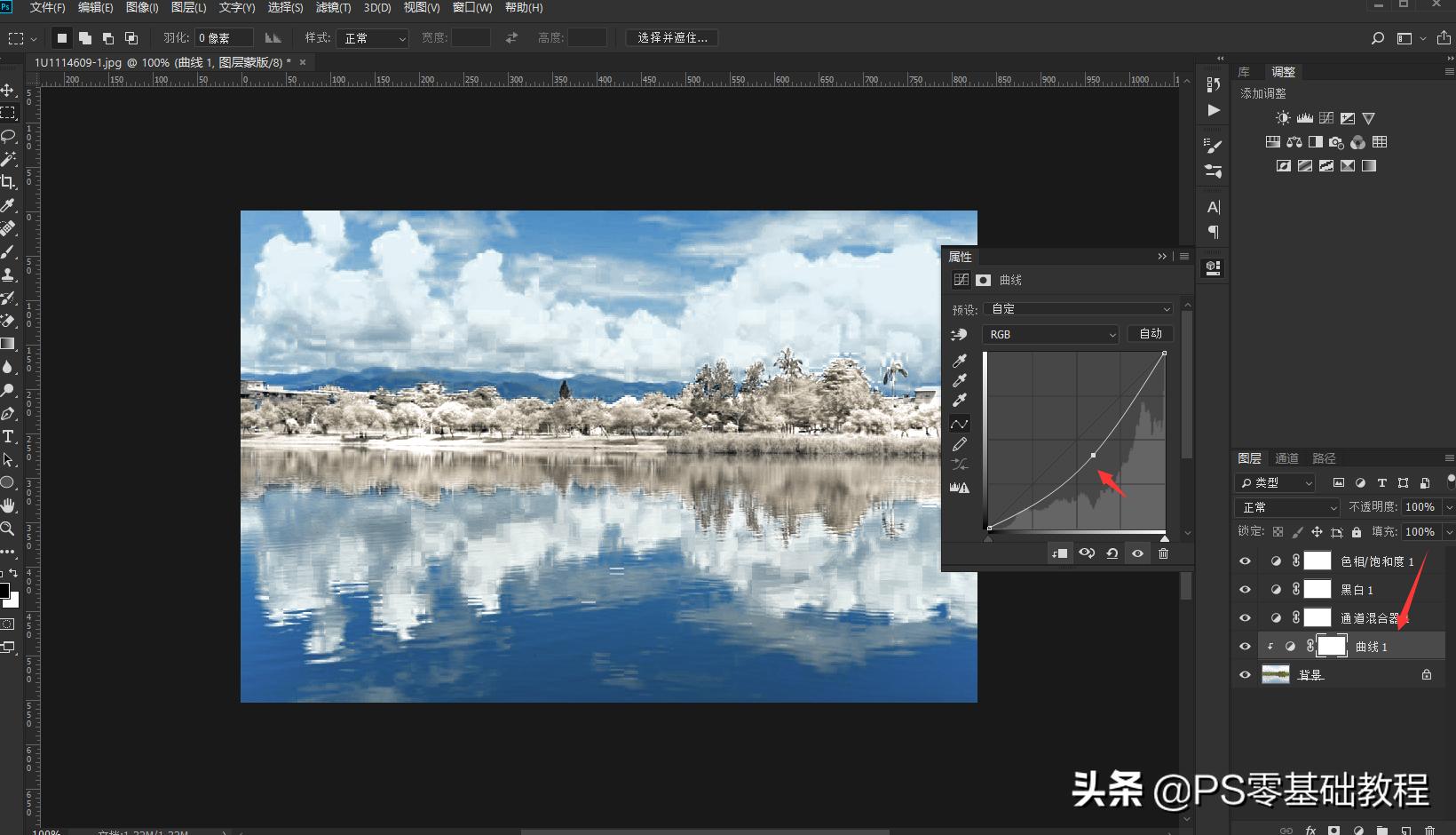Add a Brightness/Contrast adjustment layer
This screenshot has width=1456, height=835.
pos(1283,117)
